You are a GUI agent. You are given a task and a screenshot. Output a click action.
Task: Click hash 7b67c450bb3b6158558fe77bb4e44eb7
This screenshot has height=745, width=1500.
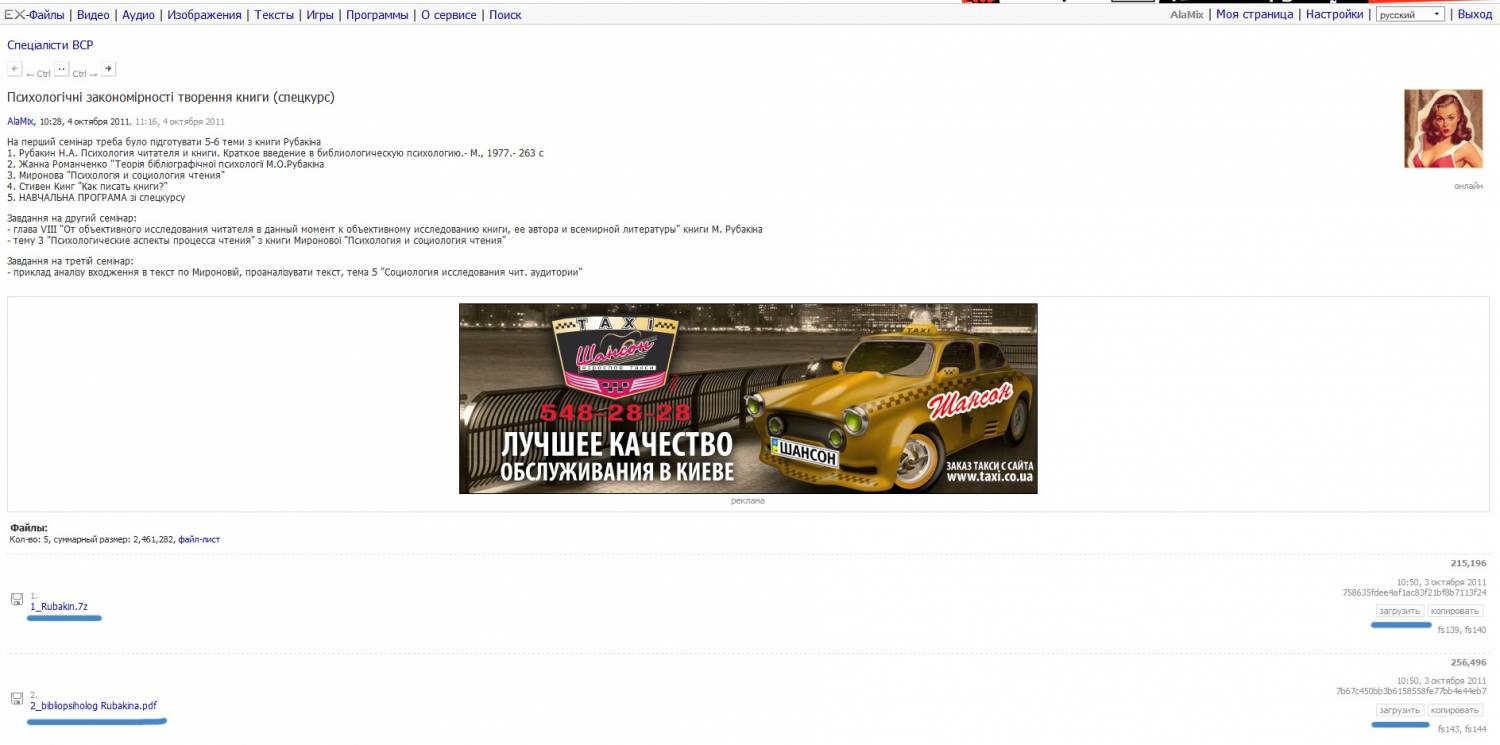click(1411, 691)
